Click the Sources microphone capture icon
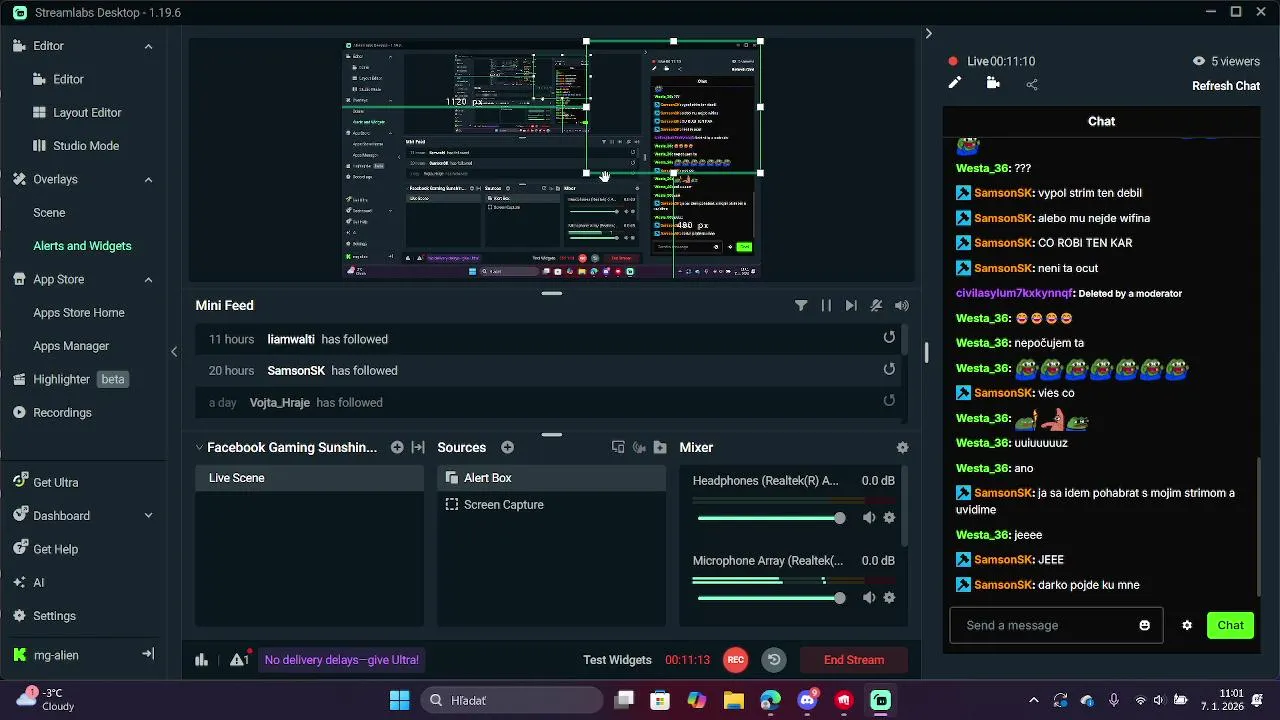Screen dimensions: 1280x720 pyautogui.click(x=639, y=448)
